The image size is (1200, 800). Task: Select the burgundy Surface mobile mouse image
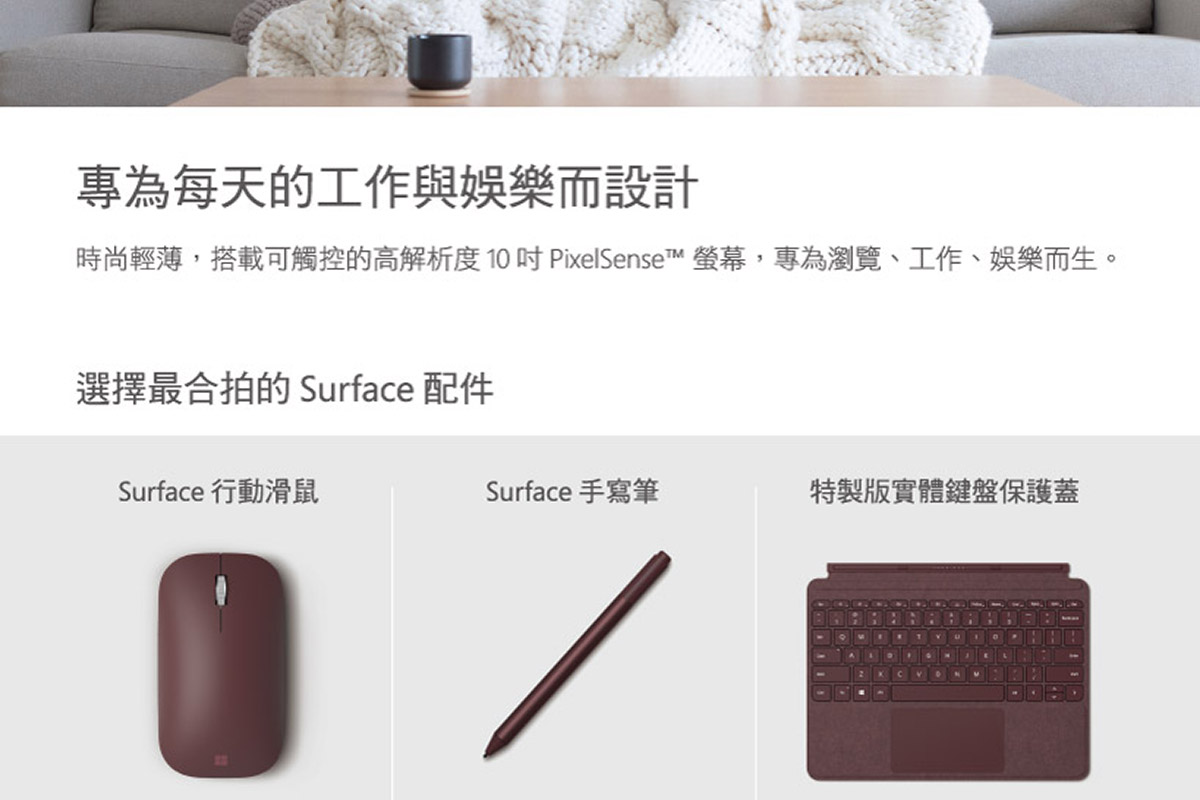[x=221, y=665]
